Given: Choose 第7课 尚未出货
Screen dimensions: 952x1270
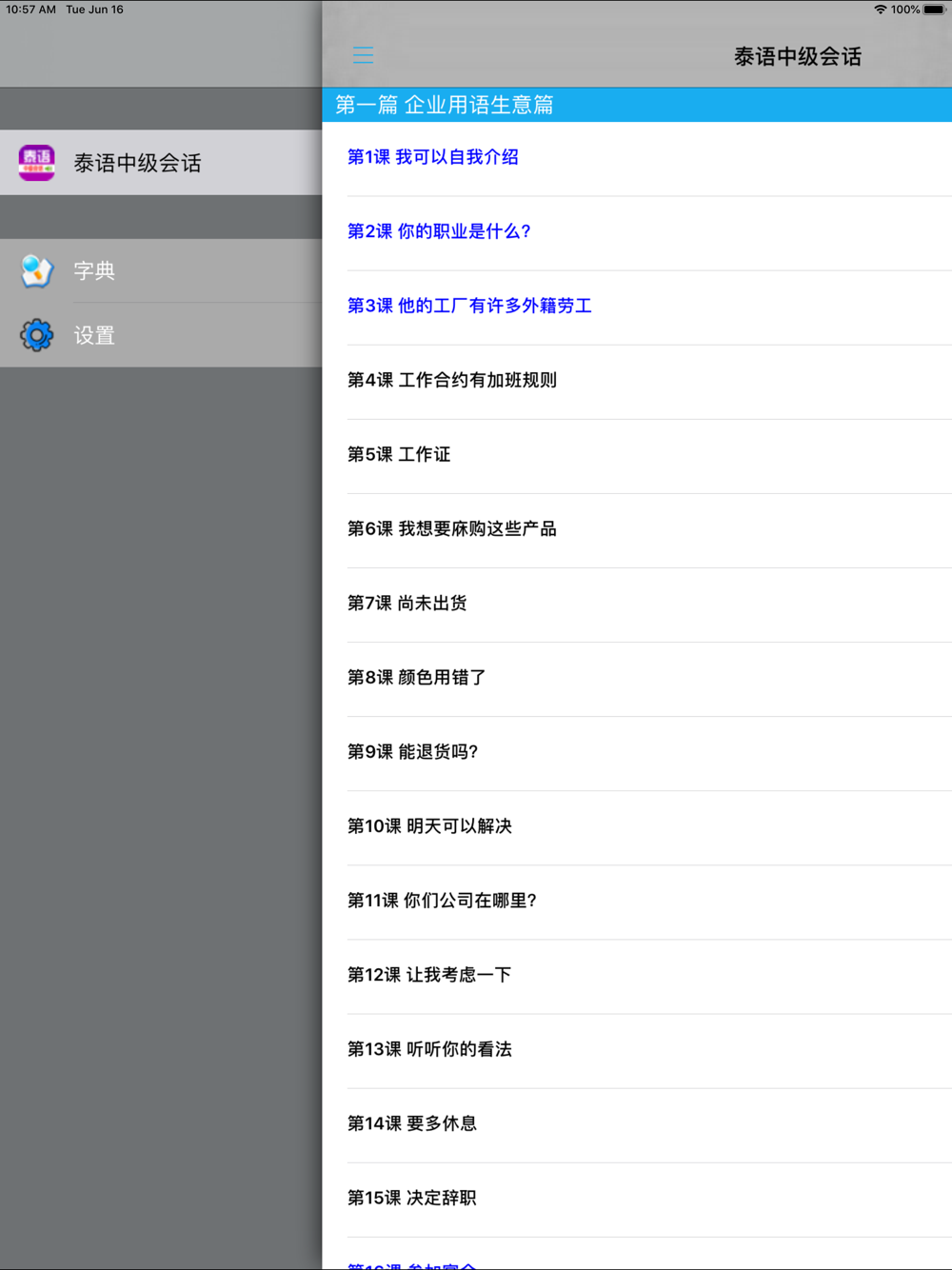Looking at the screenshot, I should [x=637, y=605].
